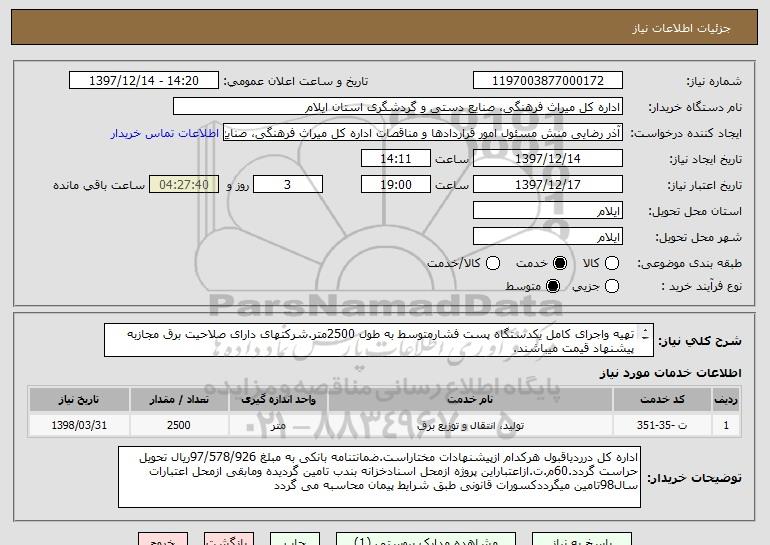Click validity time field 19:00
The width and height of the screenshot is (770, 545).
click(396, 185)
